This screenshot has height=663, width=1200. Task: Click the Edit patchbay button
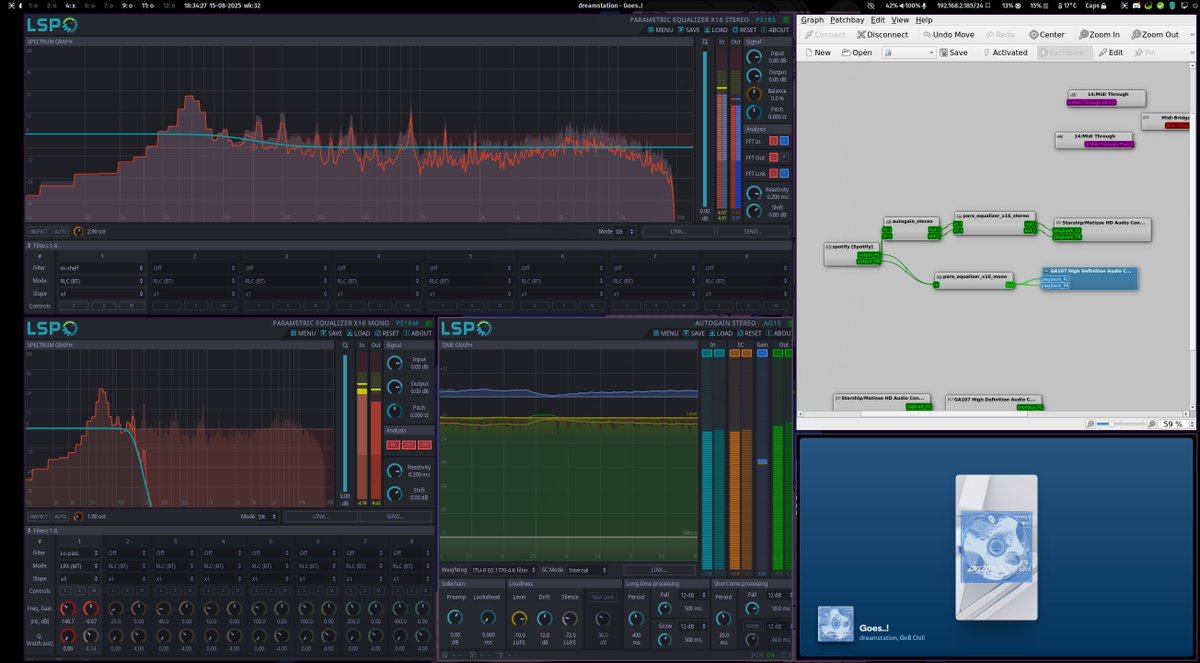(1111, 52)
